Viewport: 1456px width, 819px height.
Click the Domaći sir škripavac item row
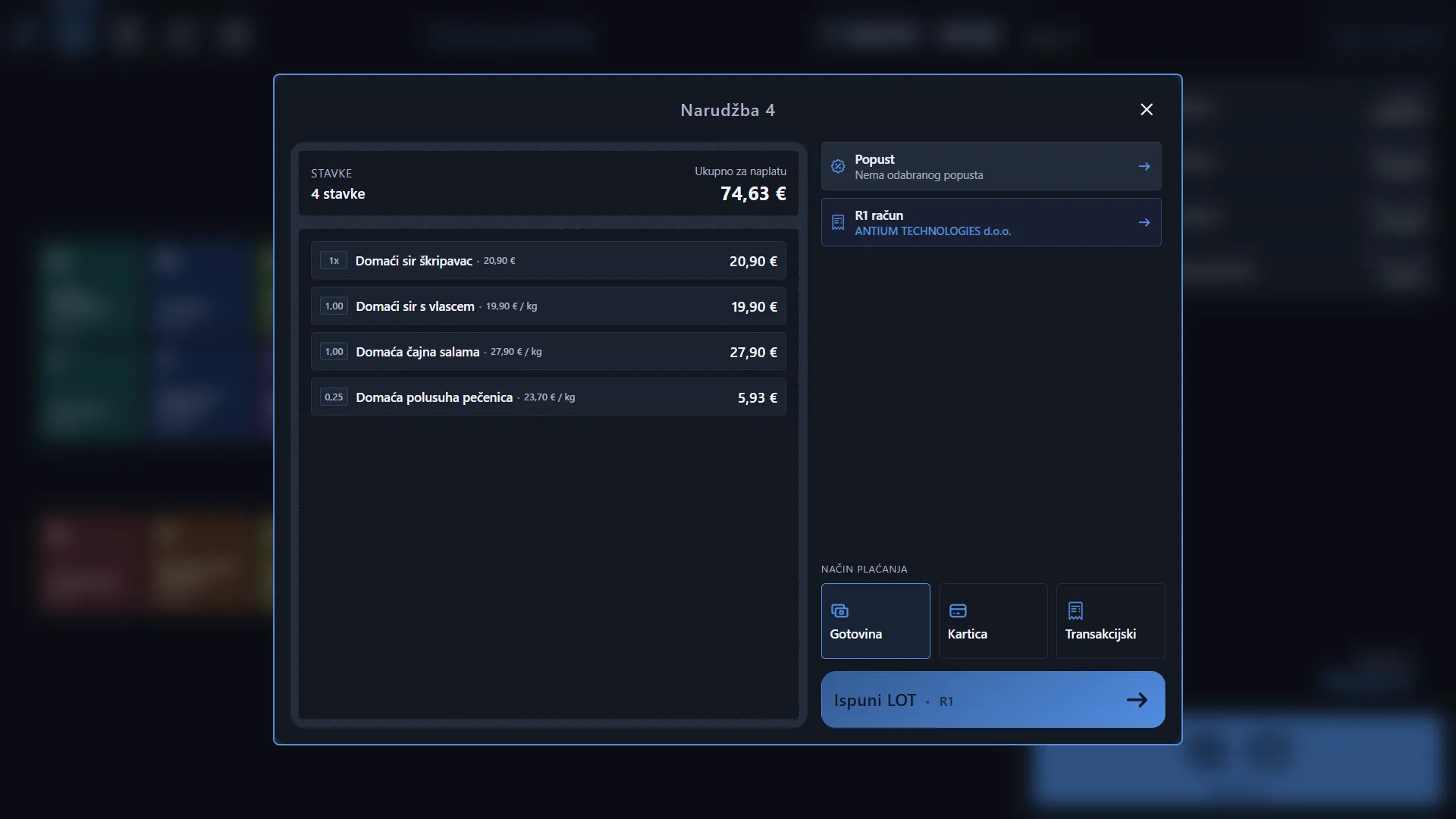[548, 261]
